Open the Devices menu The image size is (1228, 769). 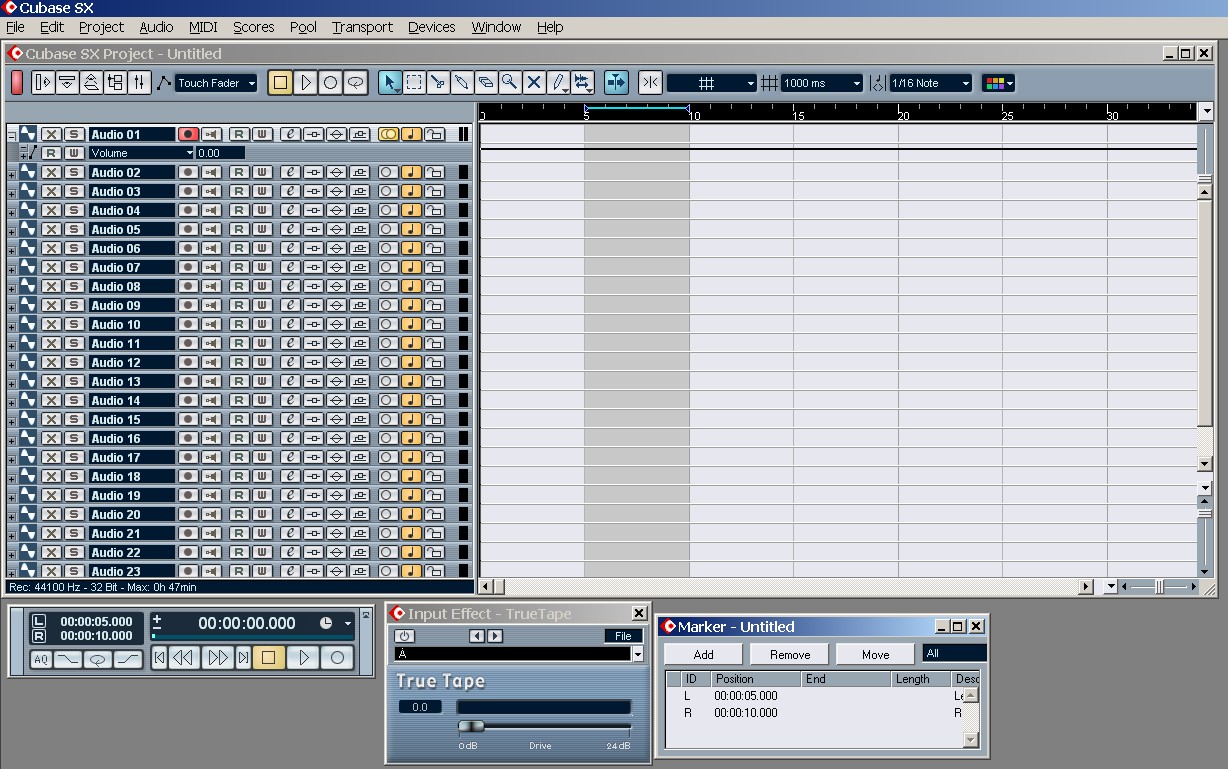coord(432,27)
